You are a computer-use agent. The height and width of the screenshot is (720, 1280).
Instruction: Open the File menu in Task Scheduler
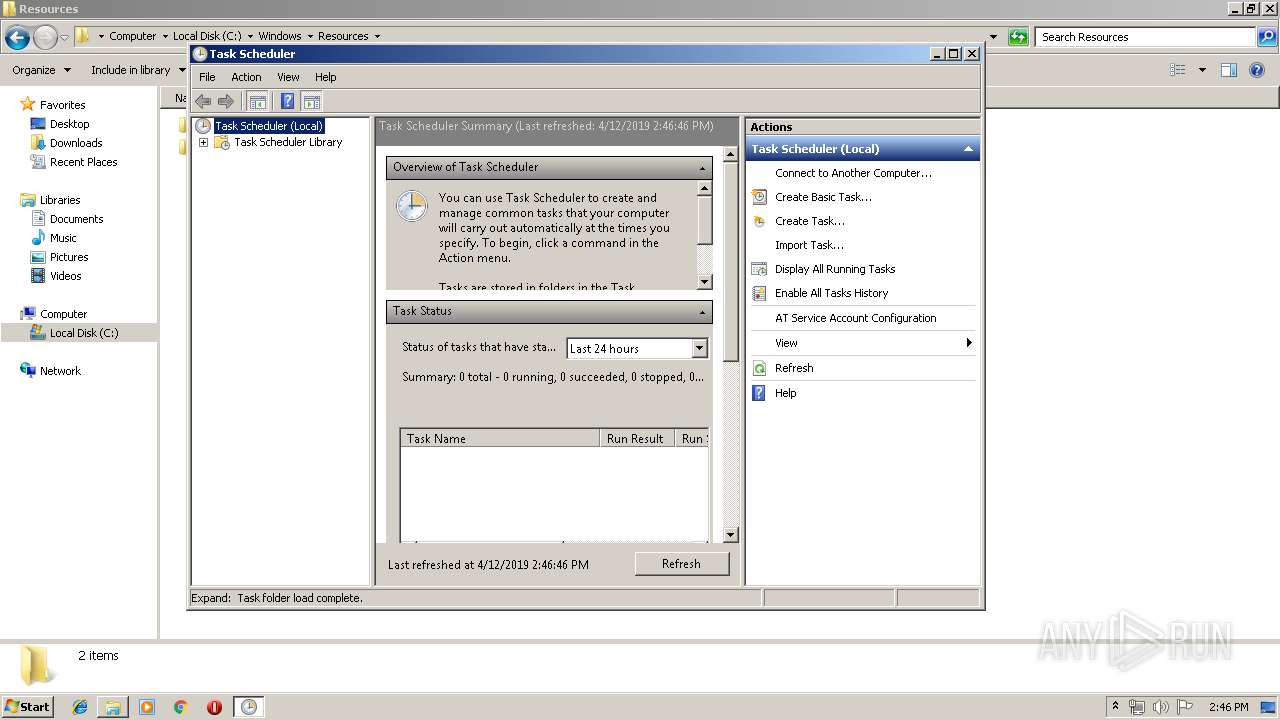click(x=207, y=77)
